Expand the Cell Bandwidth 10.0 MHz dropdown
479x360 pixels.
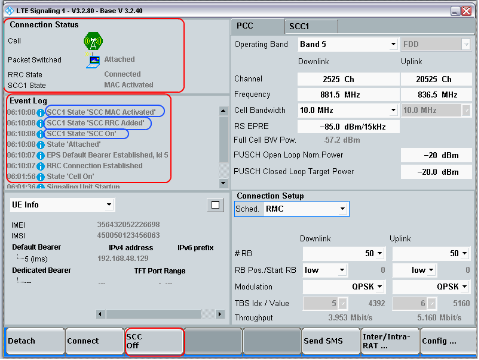[x=348, y=110]
